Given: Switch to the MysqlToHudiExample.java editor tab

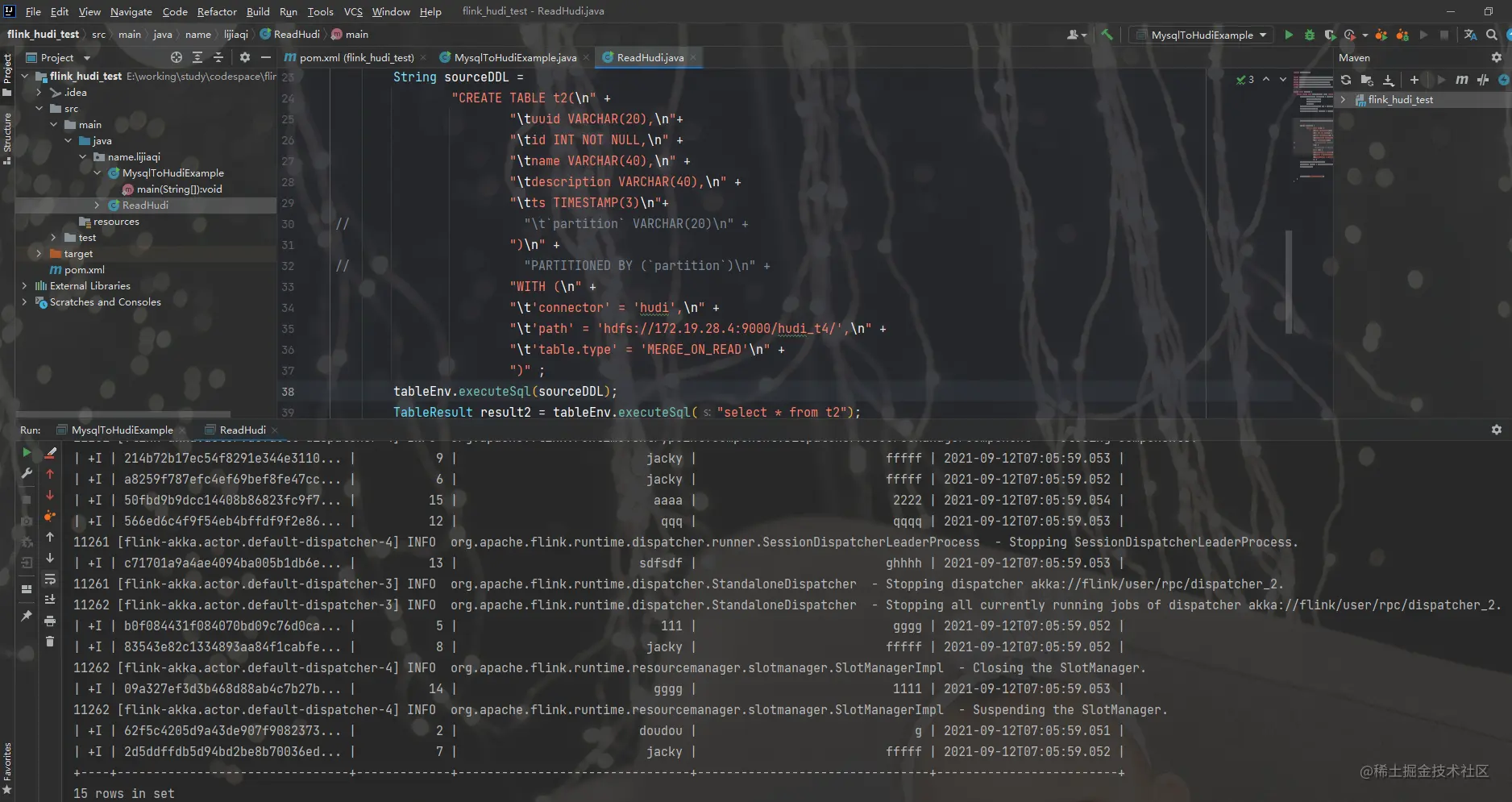Looking at the screenshot, I should pos(515,57).
